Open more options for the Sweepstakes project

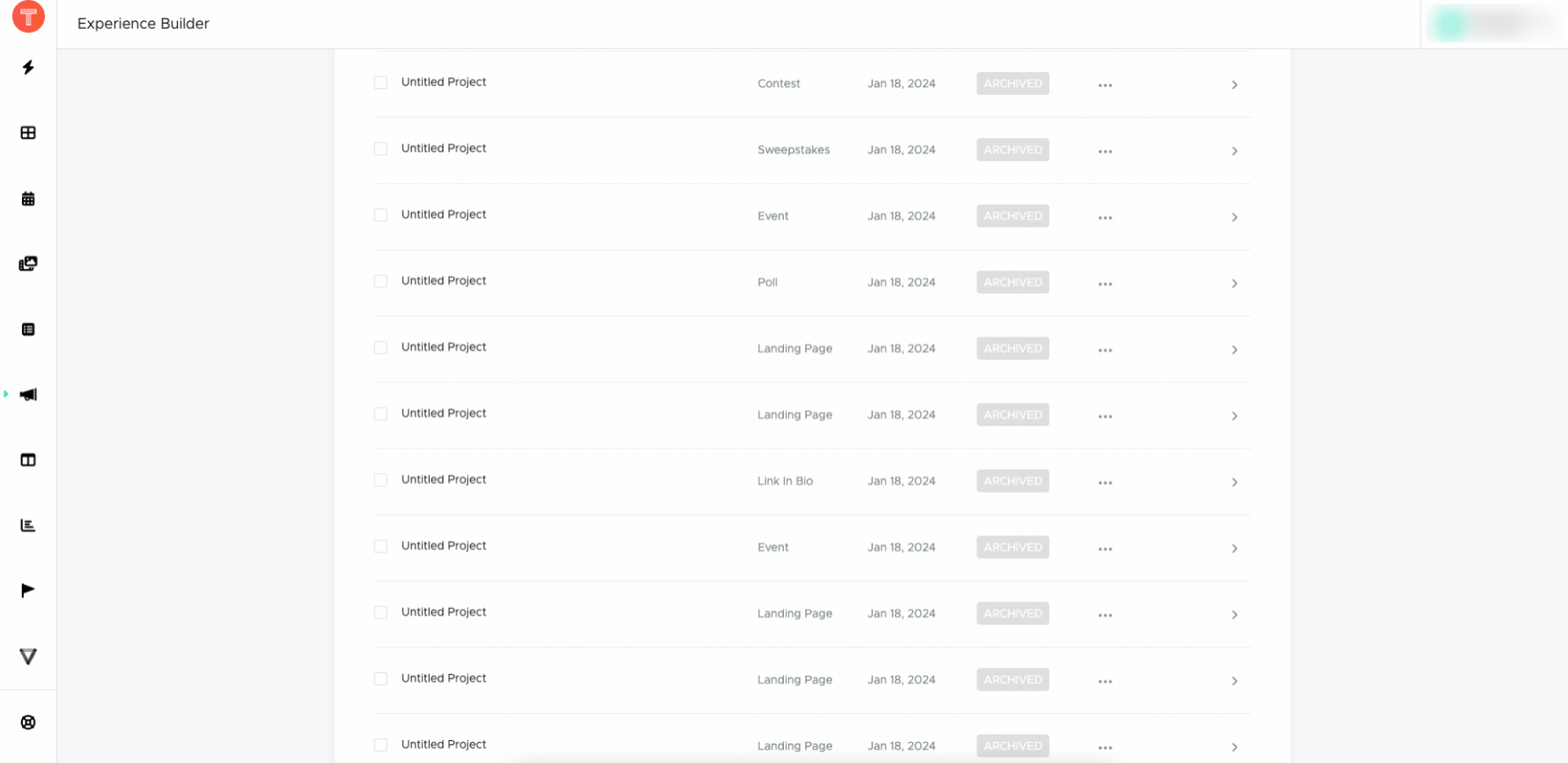click(1105, 151)
